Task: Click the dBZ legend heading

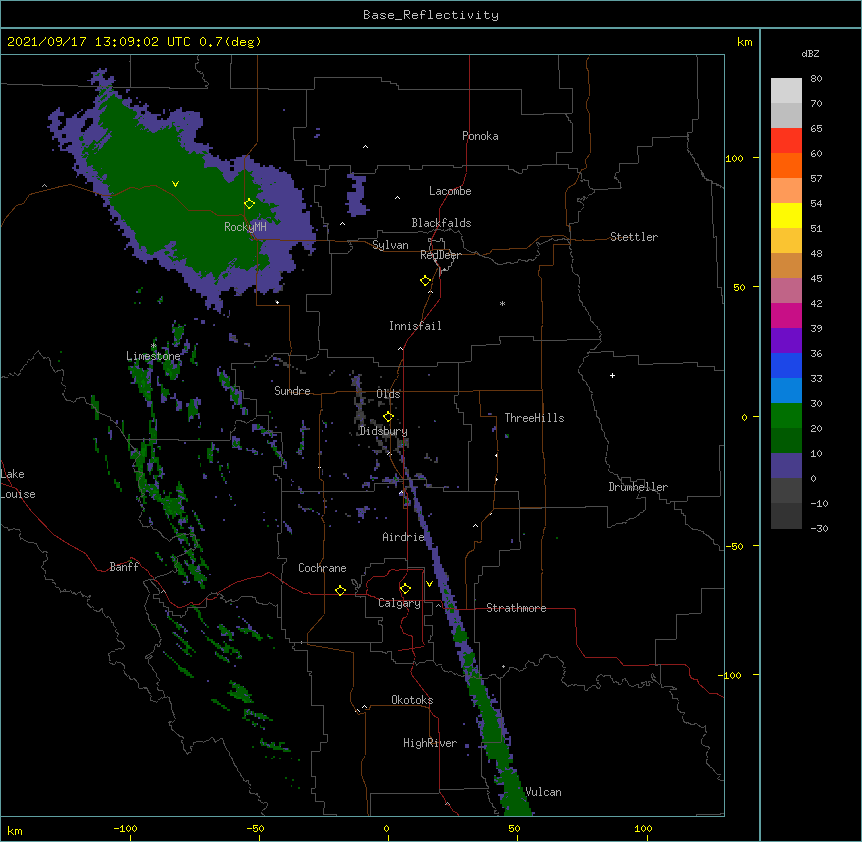Action: [x=810, y=54]
